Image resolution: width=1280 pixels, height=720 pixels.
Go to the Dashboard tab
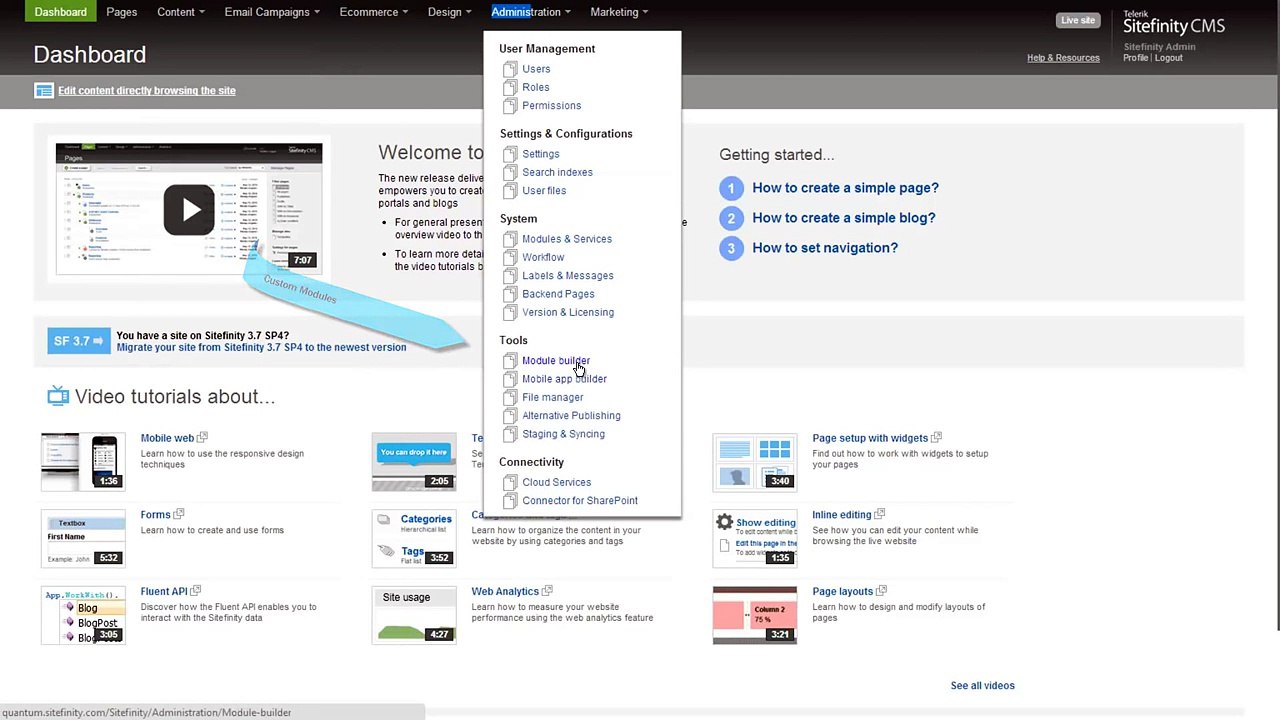61,12
